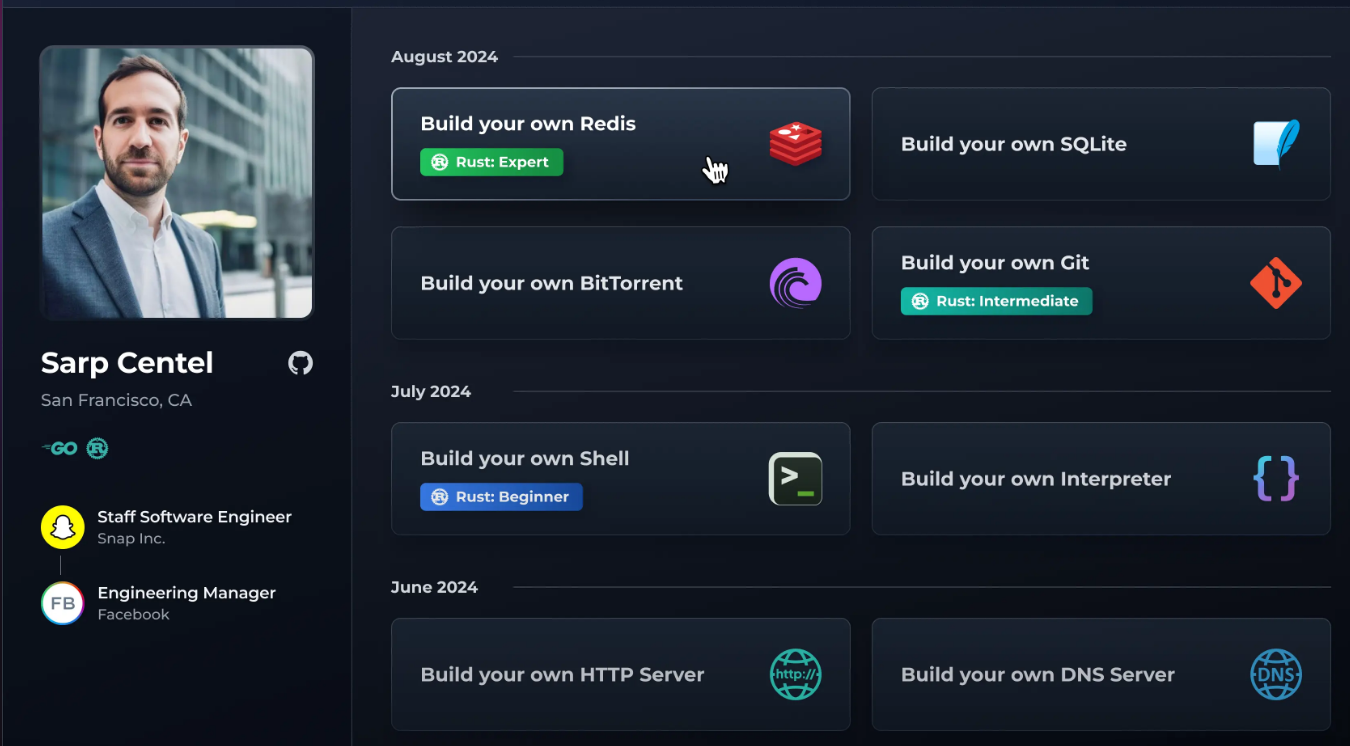Viewport: 1350px width, 746px height.
Task: Open Build your own BitTorrent title
Action: [x=551, y=283]
